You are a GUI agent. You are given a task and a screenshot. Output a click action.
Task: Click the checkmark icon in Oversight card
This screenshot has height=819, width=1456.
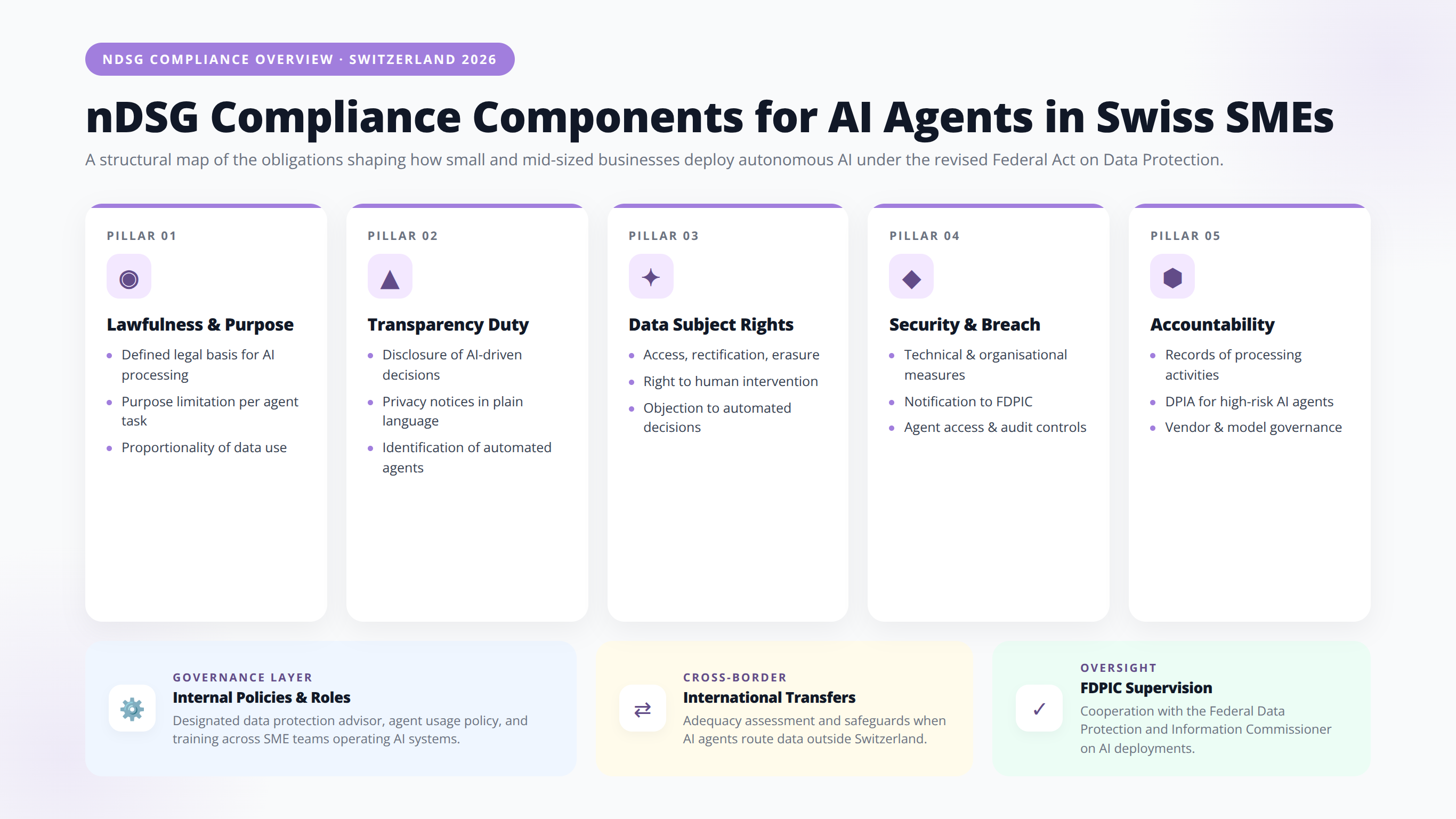1039,708
